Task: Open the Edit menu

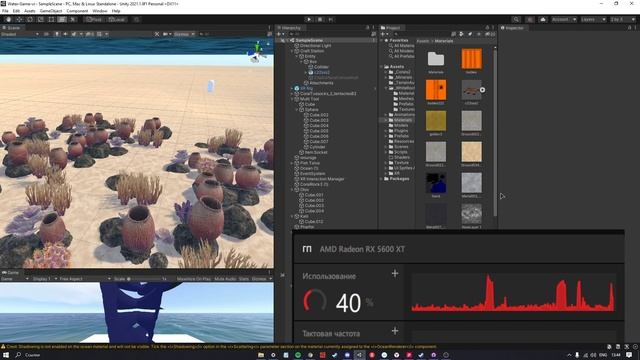Action: point(16,11)
